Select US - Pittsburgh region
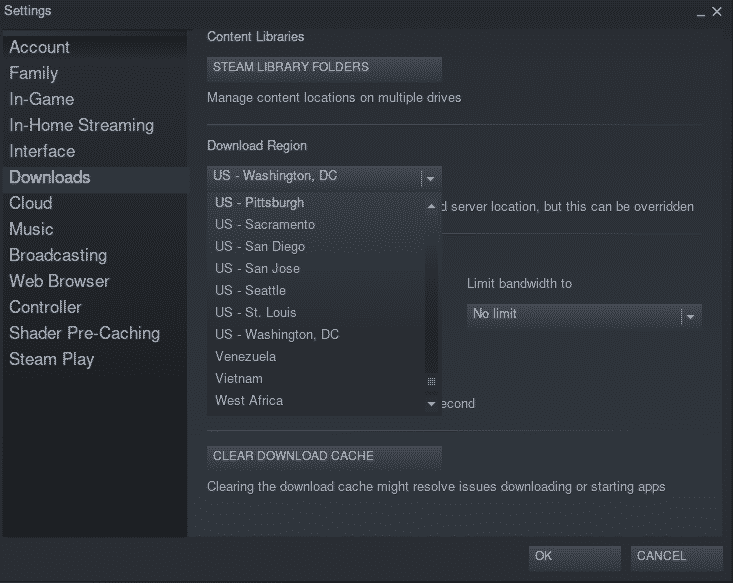This screenshot has height=583, width=733. 259,203
